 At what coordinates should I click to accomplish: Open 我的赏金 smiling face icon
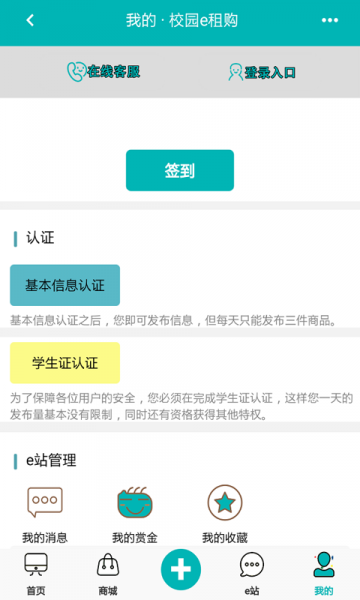pos(135,502)
